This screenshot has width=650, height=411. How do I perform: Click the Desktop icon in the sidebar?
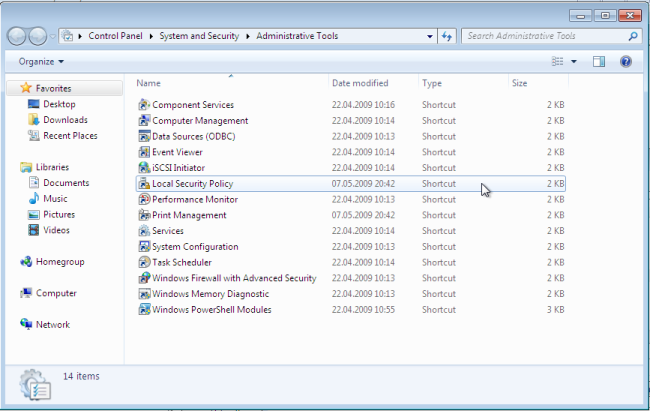coord(34,104)
